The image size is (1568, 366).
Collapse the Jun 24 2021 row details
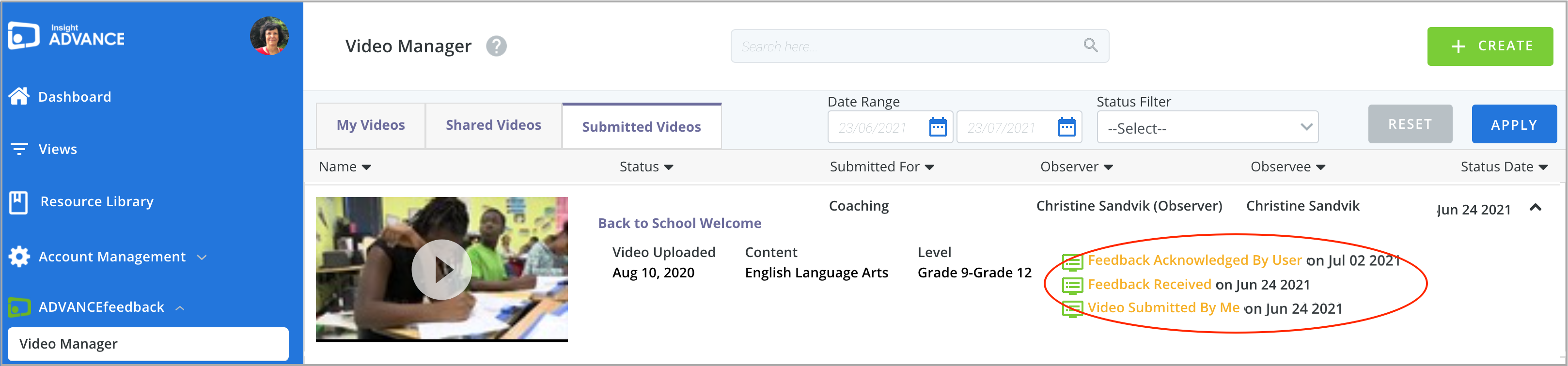pos(1535,208)
